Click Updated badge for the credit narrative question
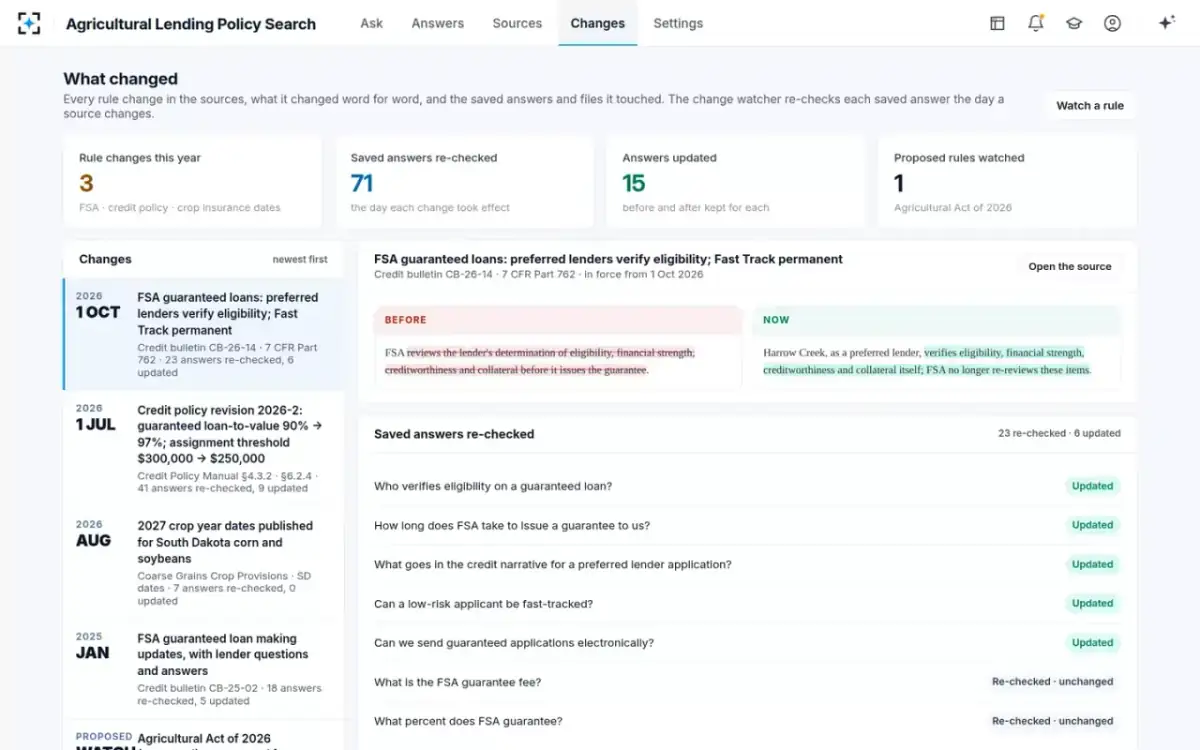 tap(1092, 564)
